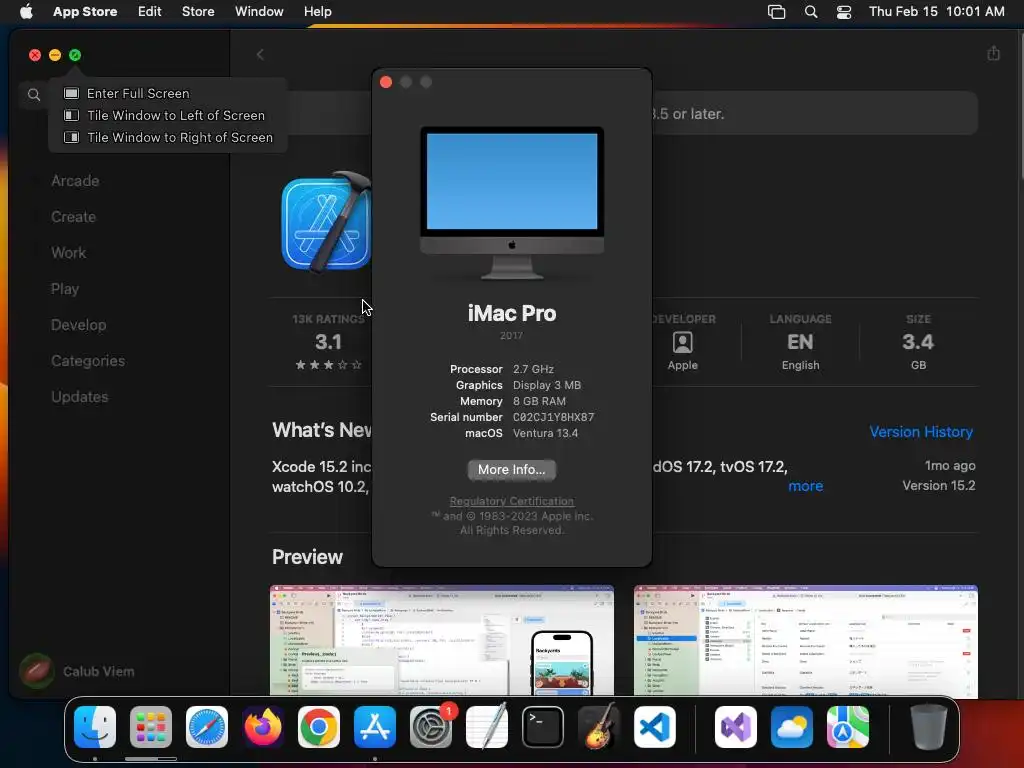Launch Visual Studio Code from the Dock
Image resolution: width=1024 pixels, height=768 pixels.
[655, 727]
